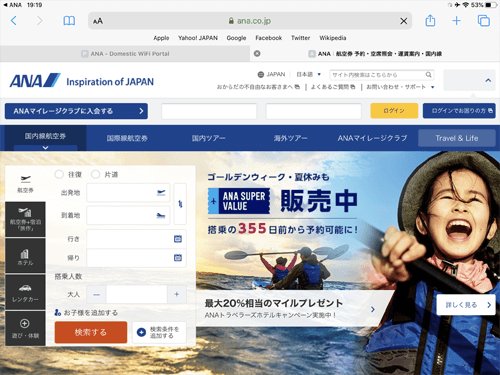
Task: Select the 航空券+宿泊 package sidebar icon
Action: [25, 219]
